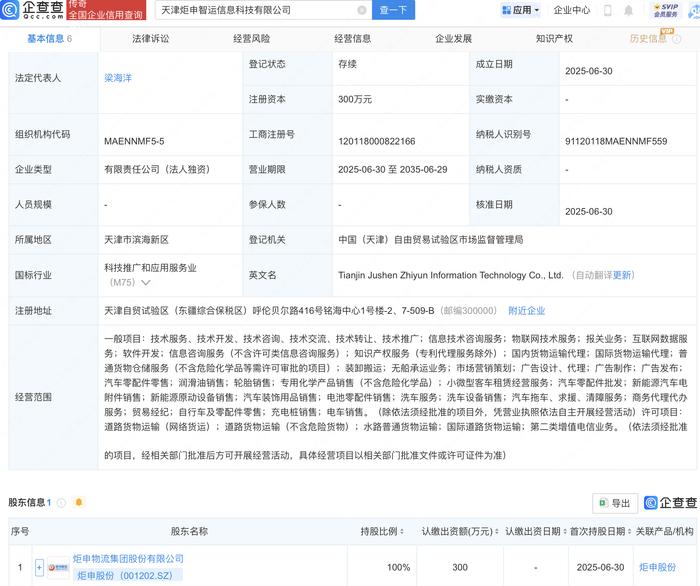
Task: Click the info icon beside 历史信息
Action: [677, 39]
